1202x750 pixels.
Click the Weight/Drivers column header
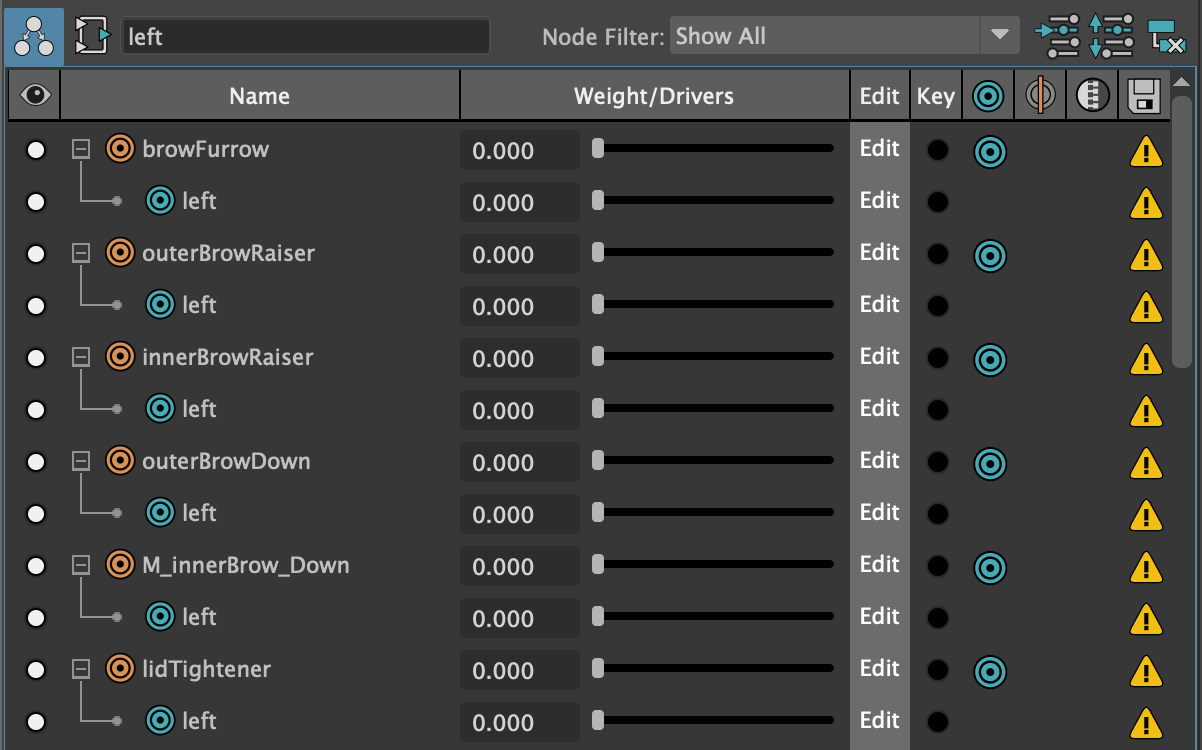[x=654, y=96]
